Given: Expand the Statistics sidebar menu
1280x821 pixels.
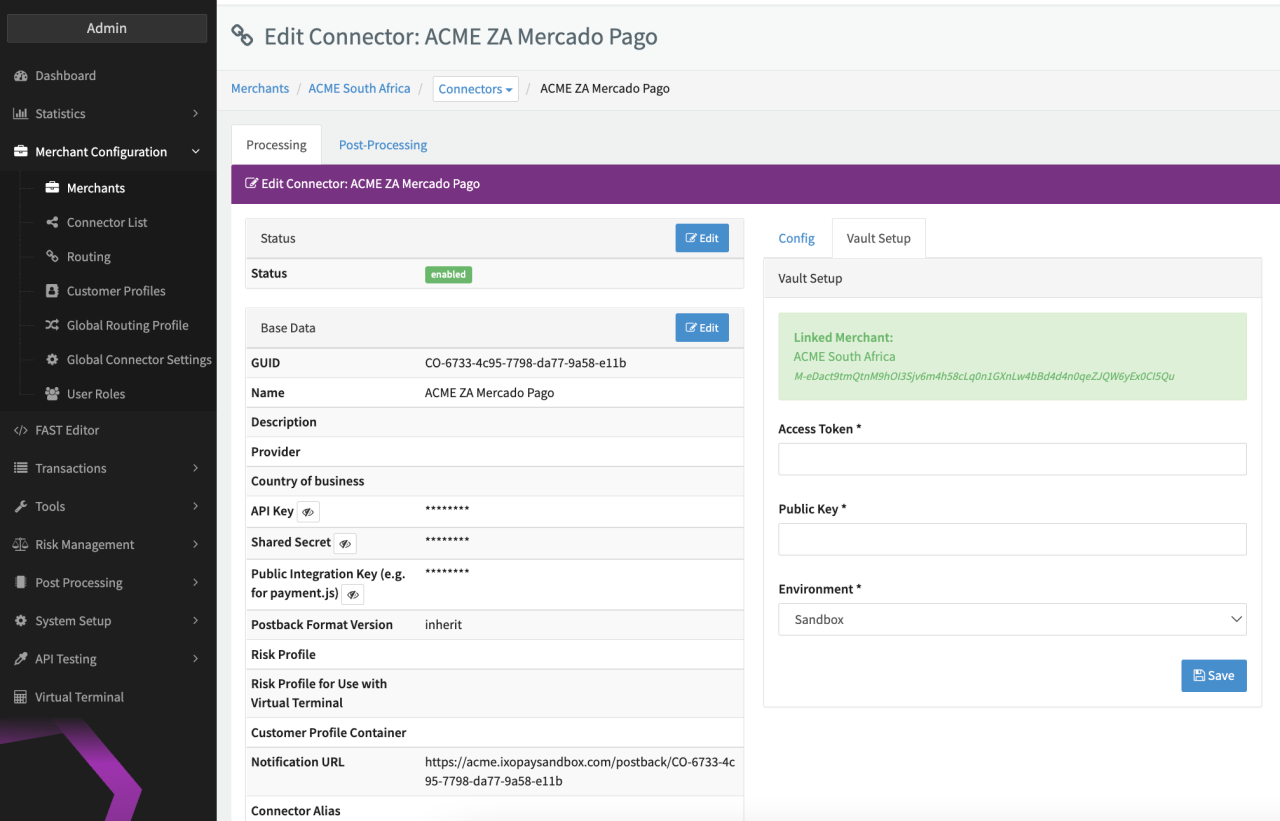Looking at the screenshot, I should [106, 114].
